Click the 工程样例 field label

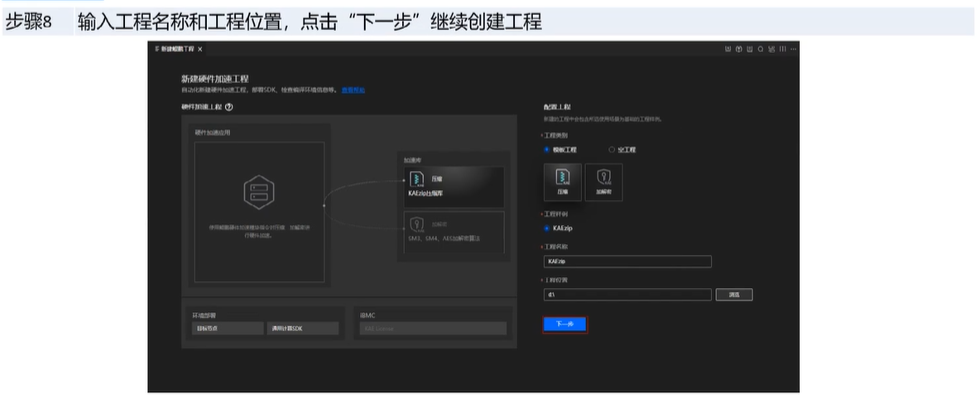(556, 214)
